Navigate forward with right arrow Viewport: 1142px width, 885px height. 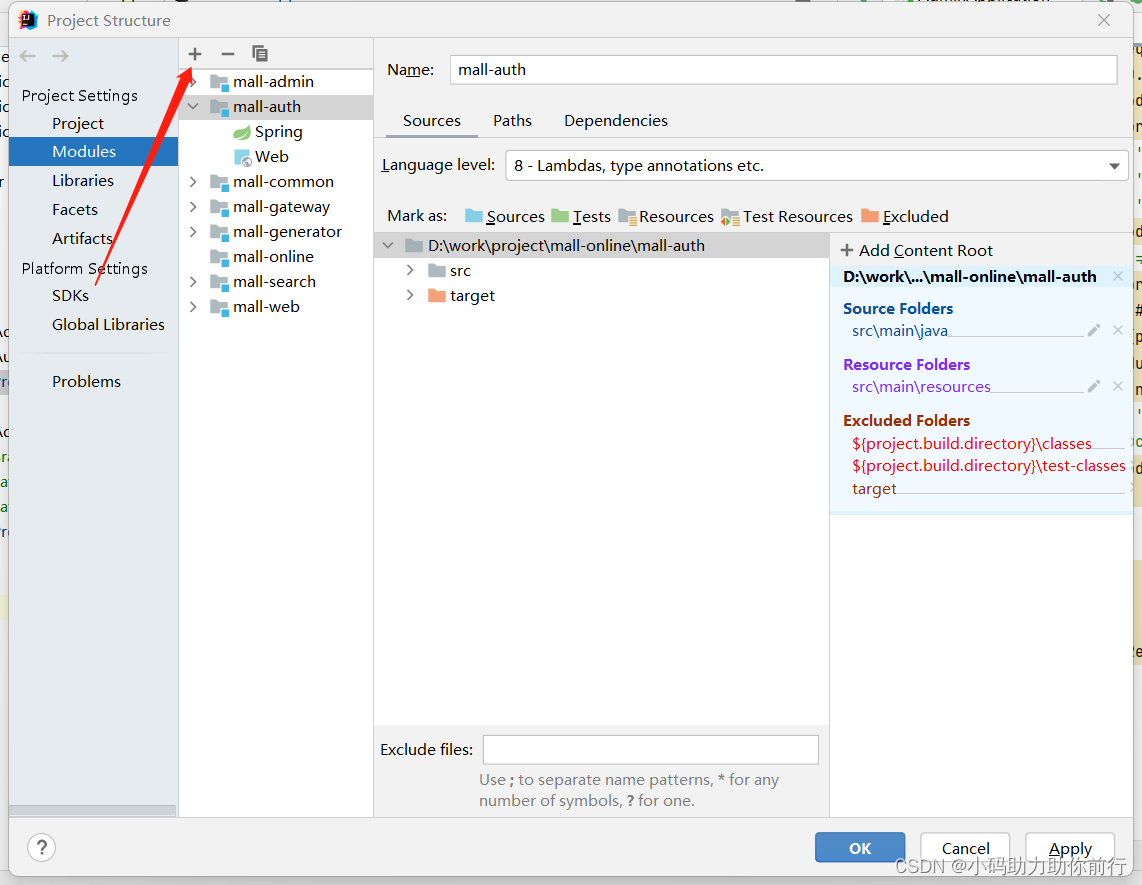60,56
